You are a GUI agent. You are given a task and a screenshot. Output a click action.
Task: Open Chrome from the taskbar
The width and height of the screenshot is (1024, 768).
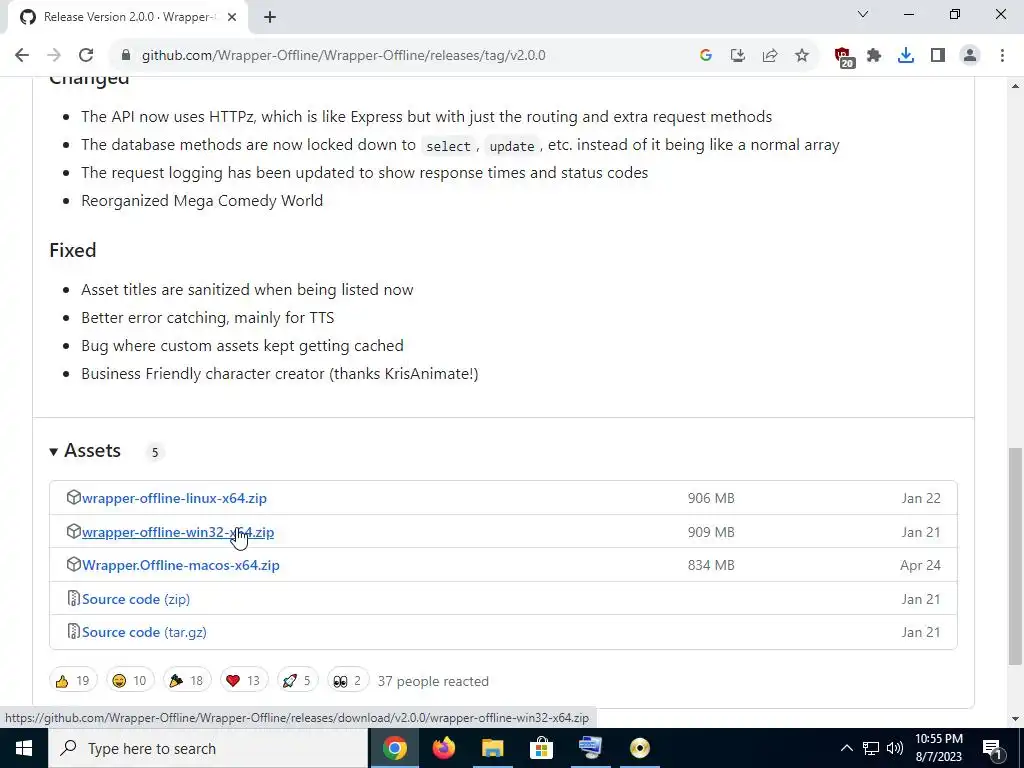tap(394, 748)
